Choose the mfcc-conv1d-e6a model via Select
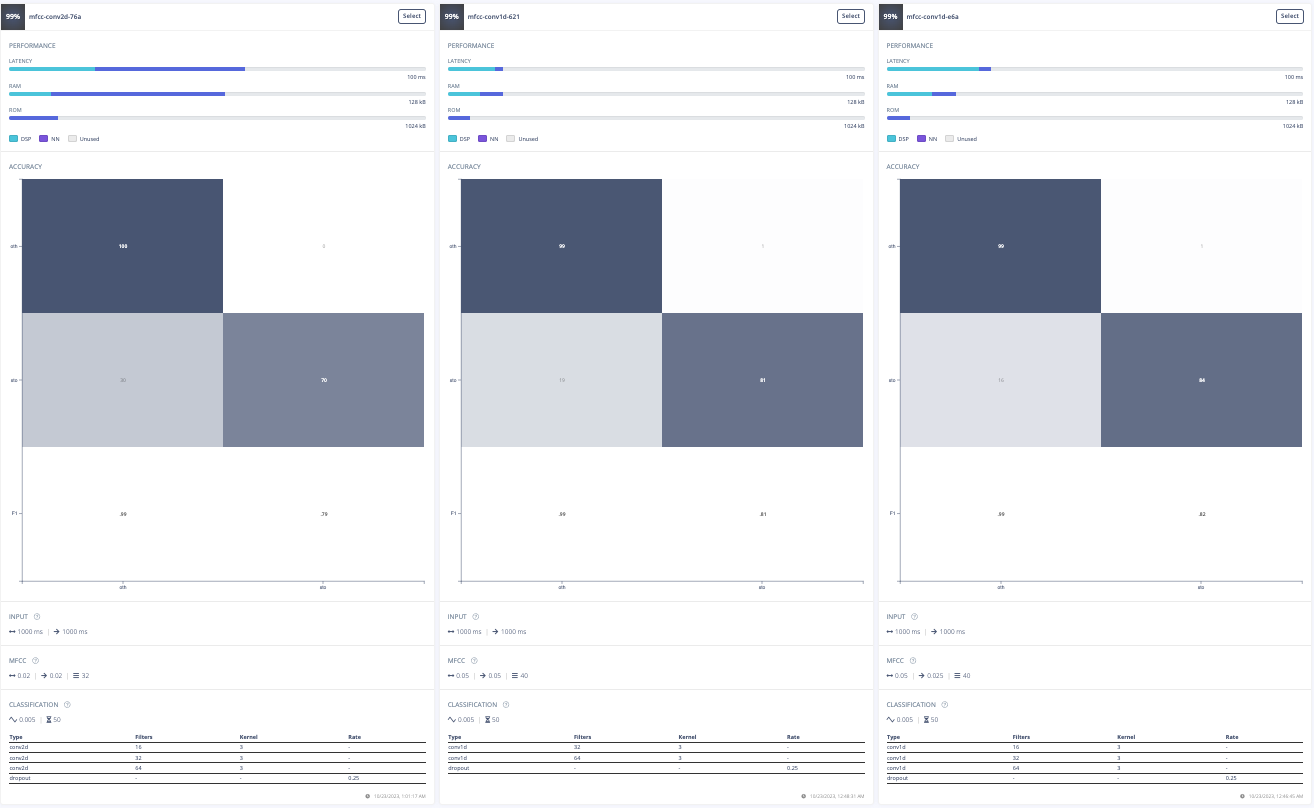The height and width of the screenshot is (808, 1314). 1289,16
